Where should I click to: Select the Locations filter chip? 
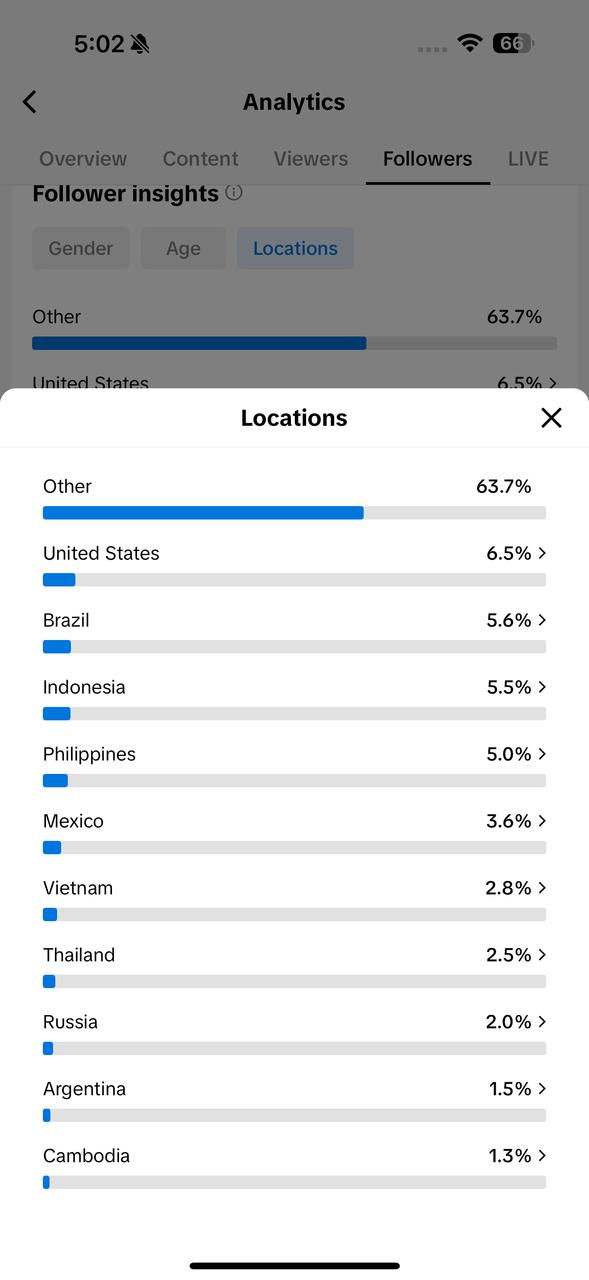tap(295, 248)
